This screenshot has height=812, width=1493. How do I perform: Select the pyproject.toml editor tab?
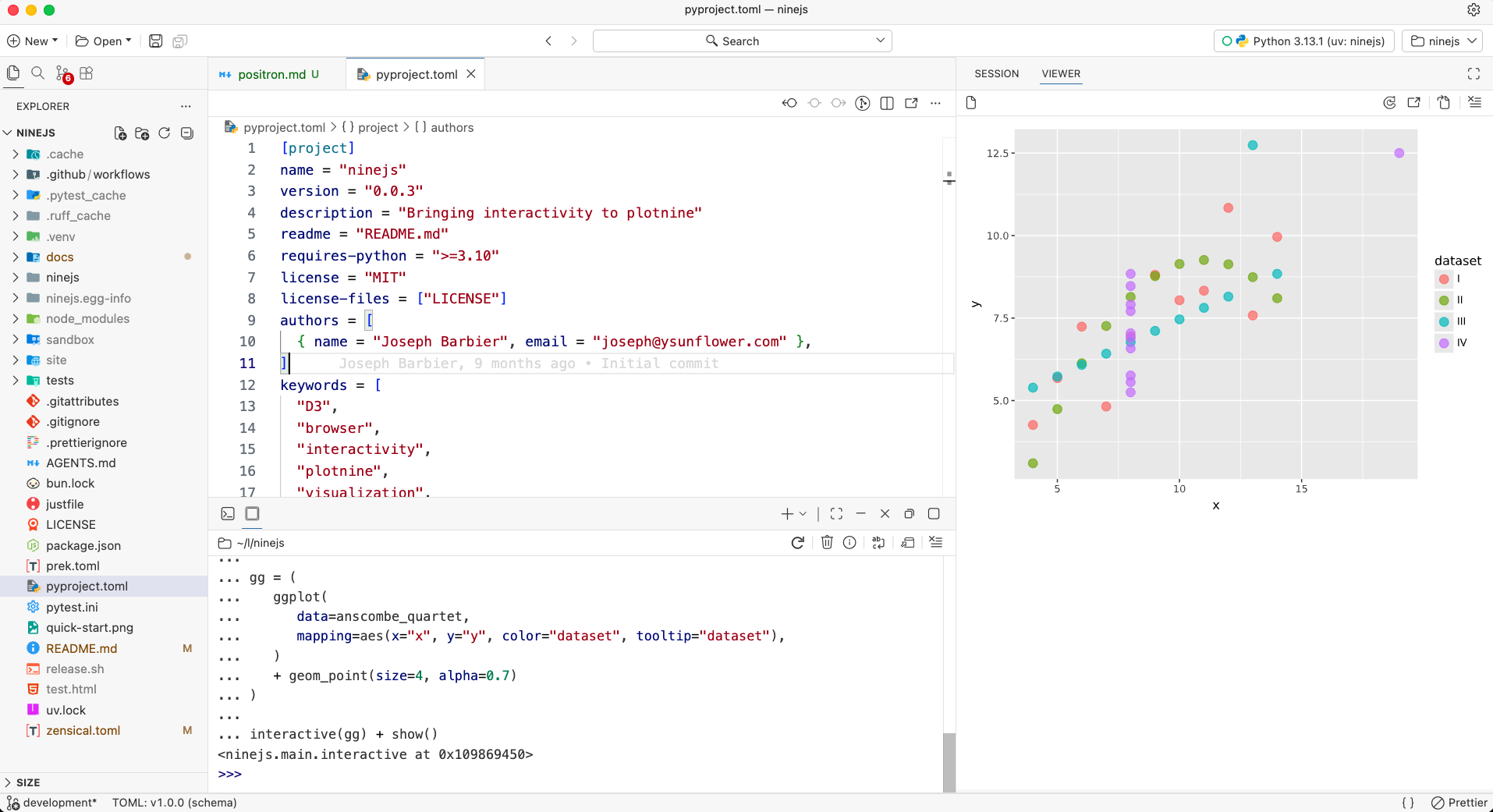point(417,75)
